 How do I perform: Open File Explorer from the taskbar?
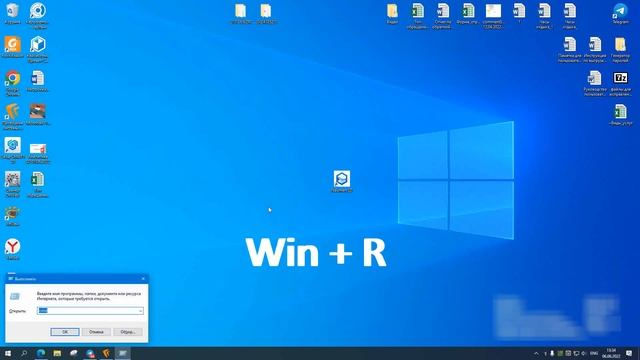57,353
